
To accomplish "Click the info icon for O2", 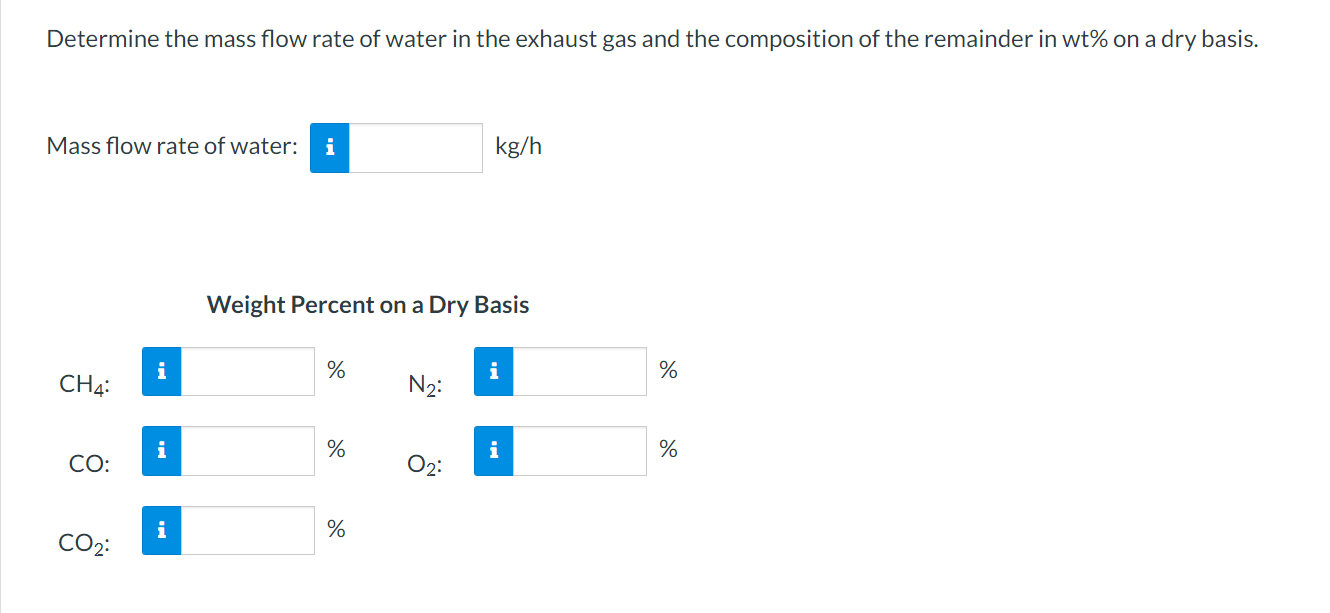I will (494, 451).
